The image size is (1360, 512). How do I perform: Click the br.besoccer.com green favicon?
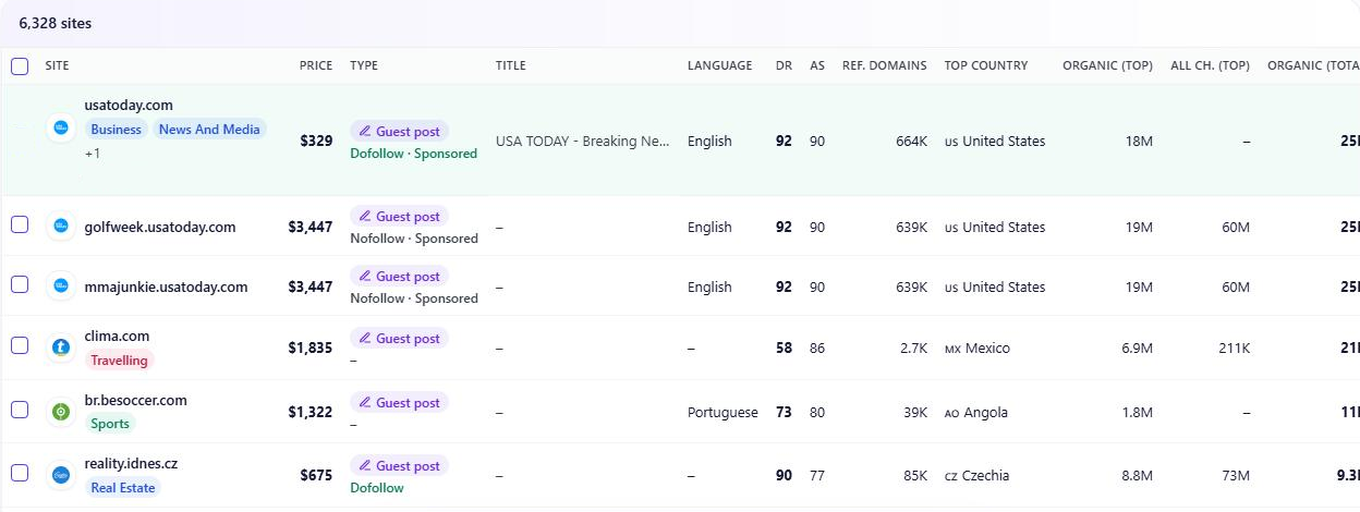click(x=61, y=411)
